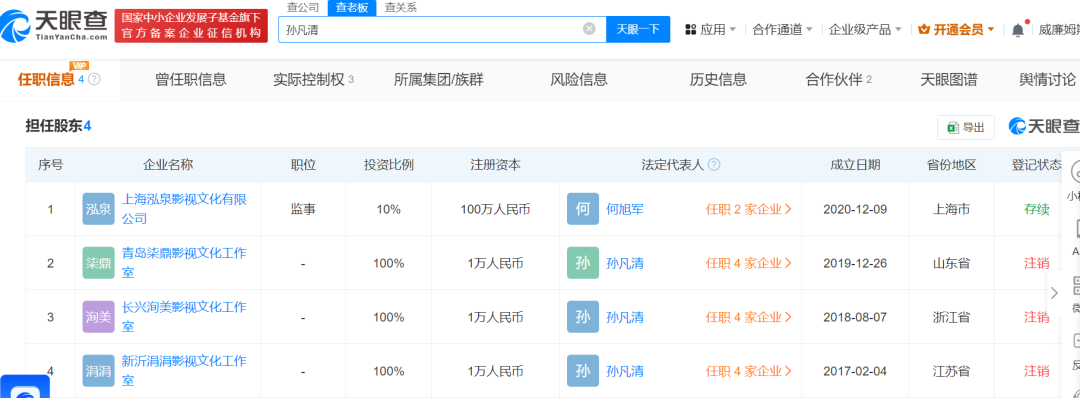Click the 何 avatar icon
Image resolution: width=1080 pixels, height=398 pixels.
[x=583, y=209]
